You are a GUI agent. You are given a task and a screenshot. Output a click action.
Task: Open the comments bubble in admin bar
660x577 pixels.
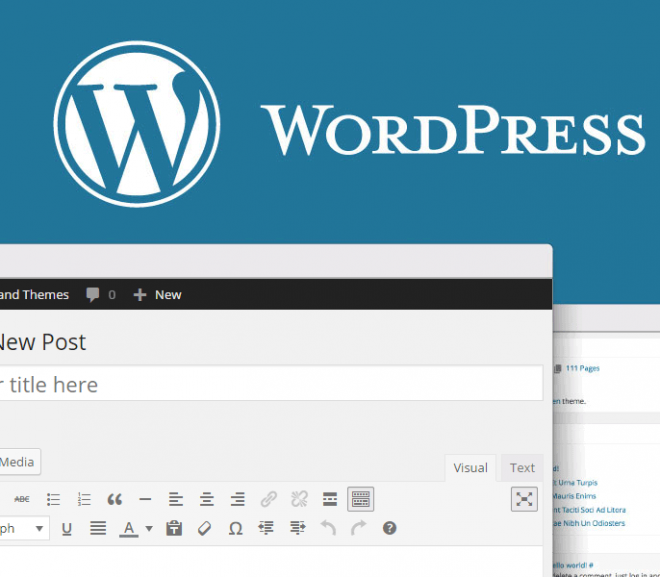click(x=101, y=295)
